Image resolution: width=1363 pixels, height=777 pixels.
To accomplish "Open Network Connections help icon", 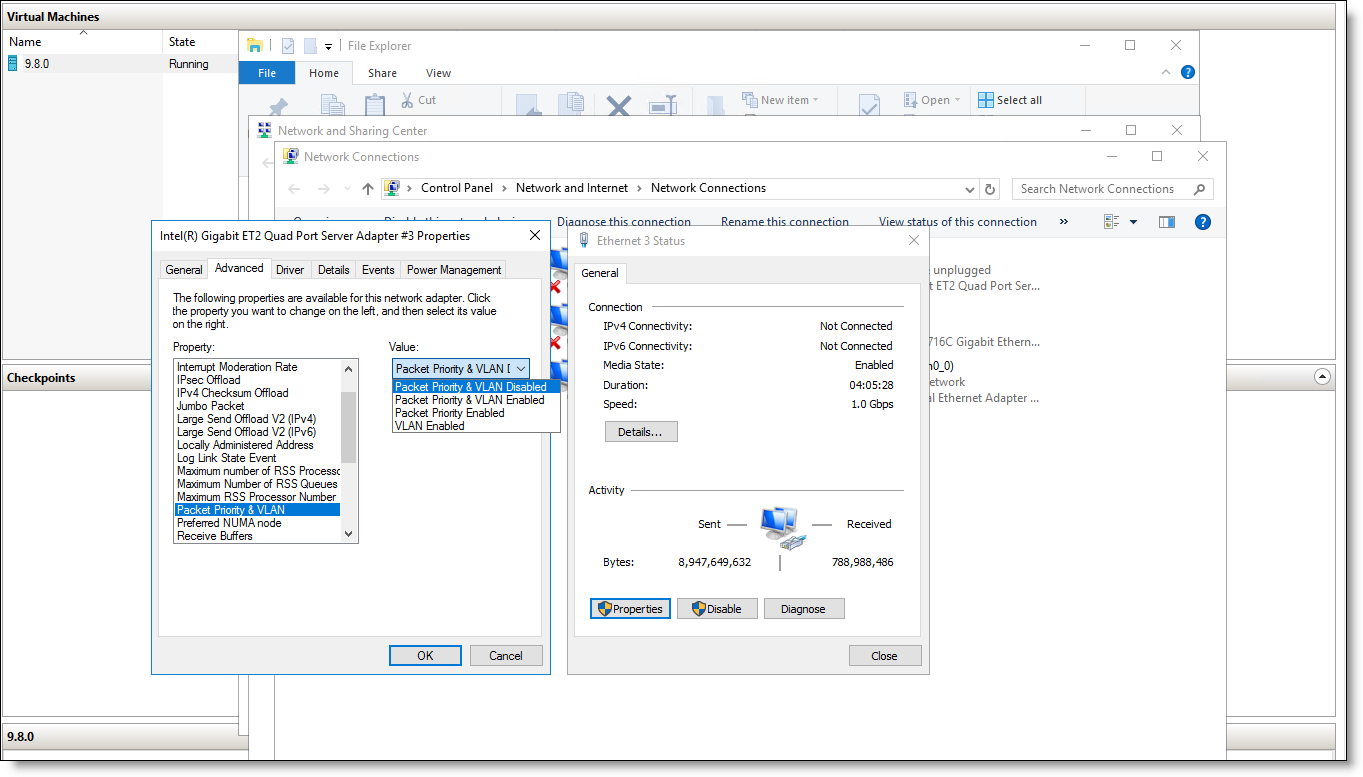I will pos(1203,221).
